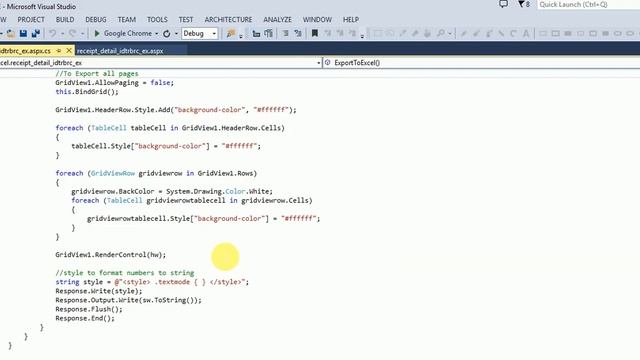Open toolbar overflow options after Find icon
640x360 pixels.
pyautogui.click(x=241, y=36)
